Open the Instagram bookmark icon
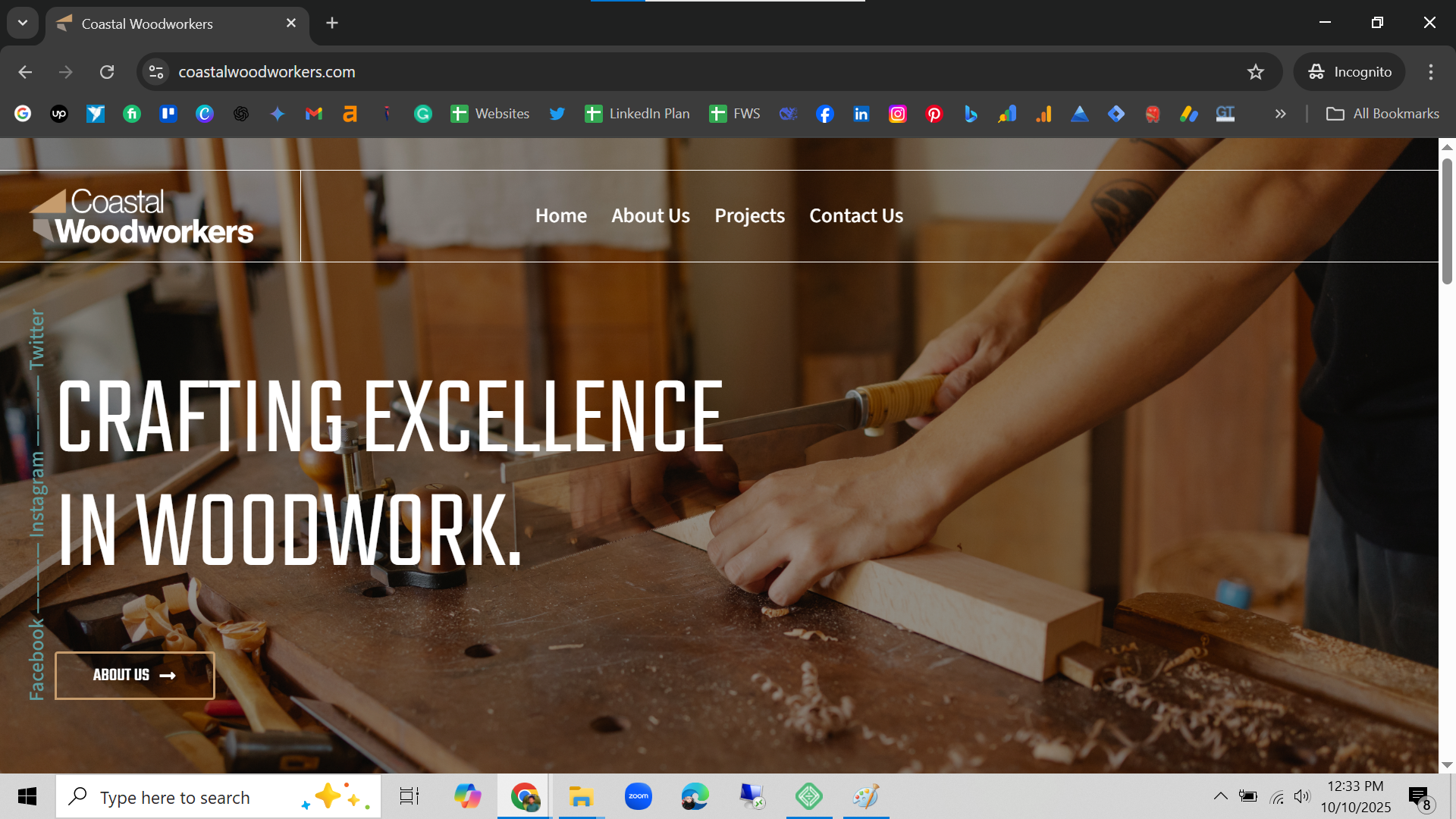This screenshot has width=1456, height=819. click(898, 114)
